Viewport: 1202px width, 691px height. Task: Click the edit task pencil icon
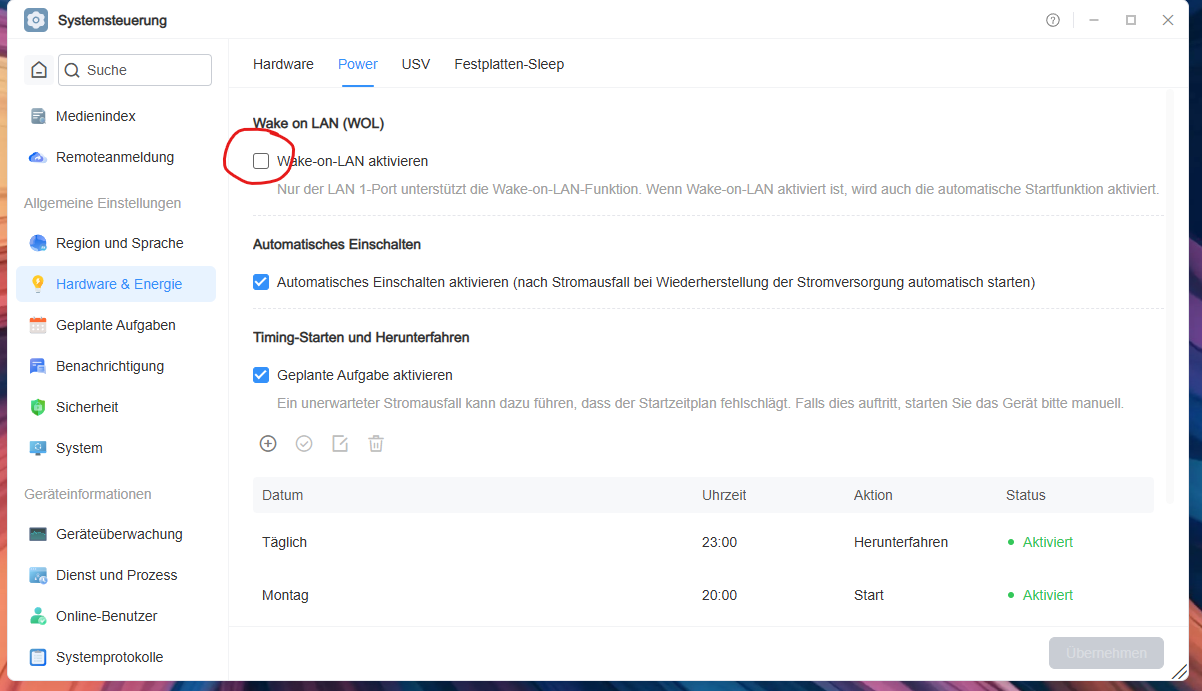(340, 443)
